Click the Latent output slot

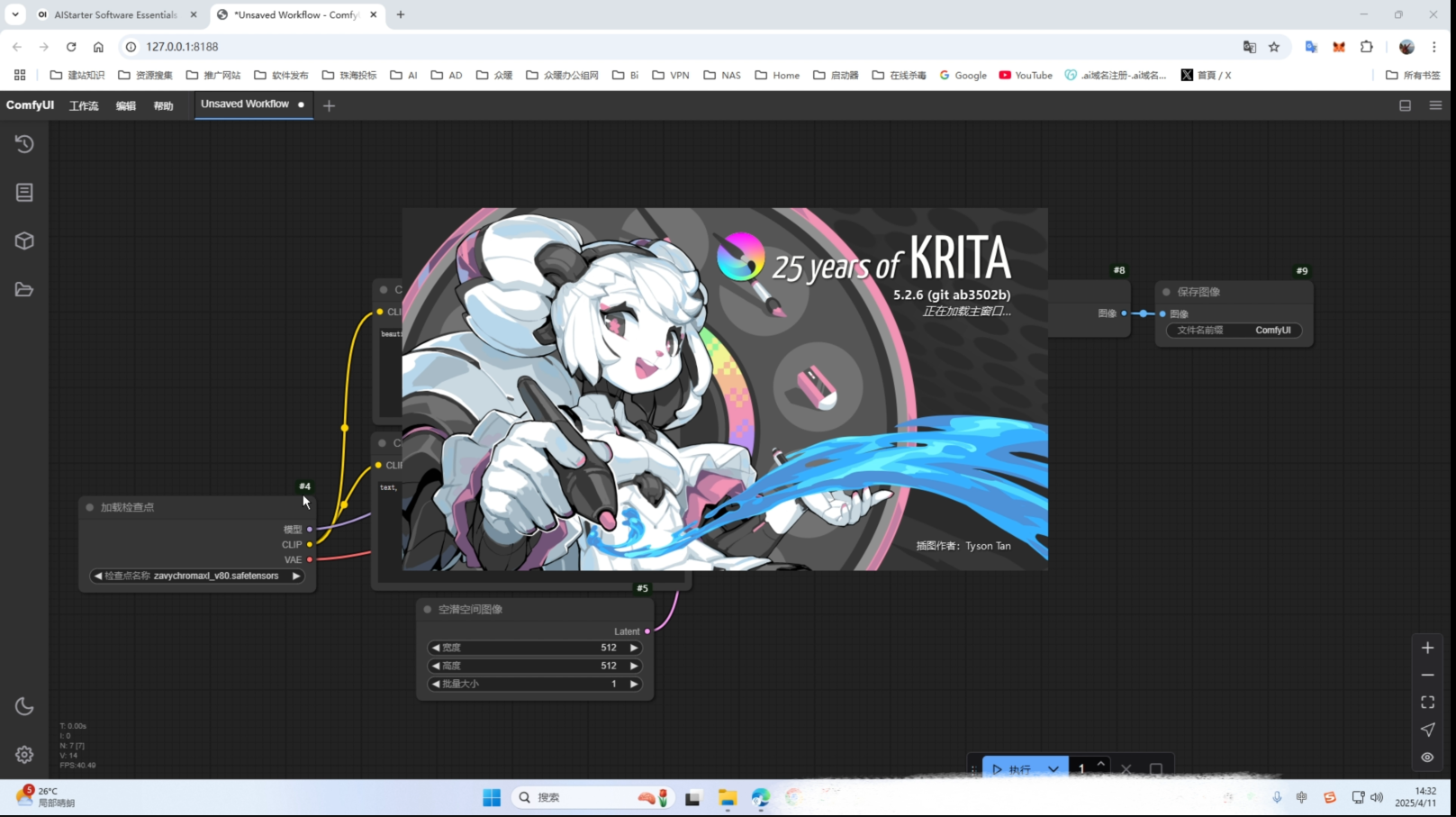coord(647,631)
